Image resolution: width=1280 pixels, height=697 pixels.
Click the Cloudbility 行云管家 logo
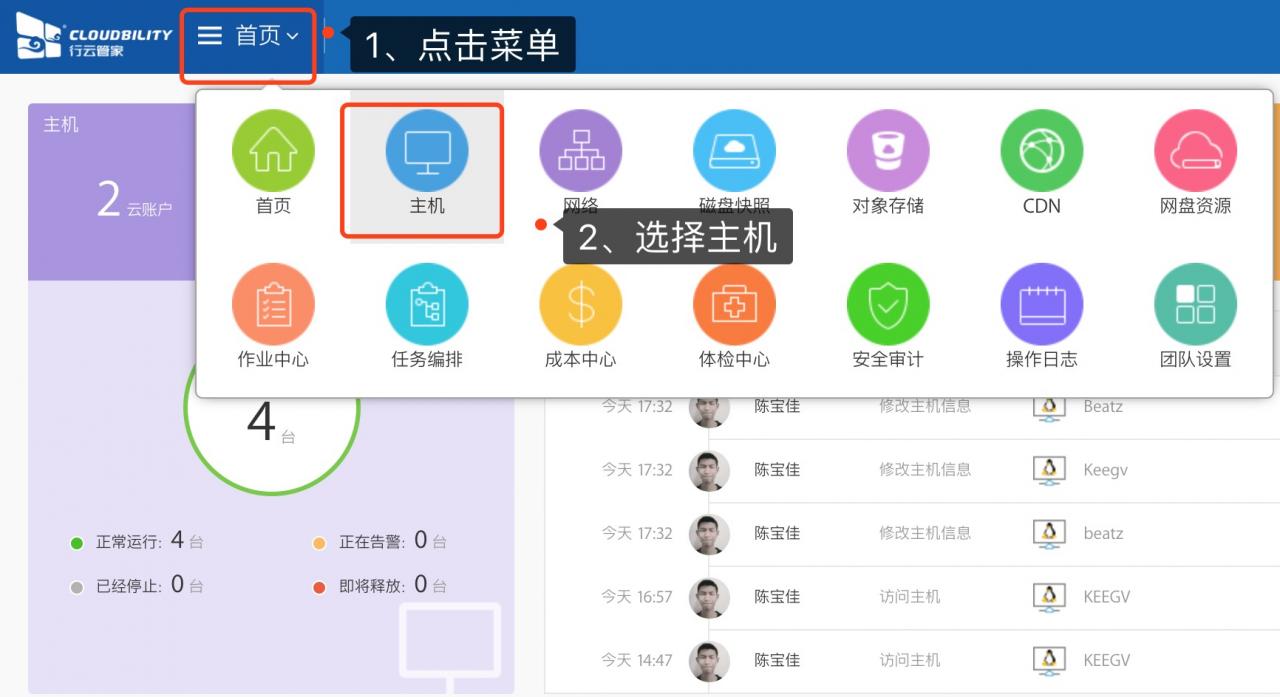[x=94, y=37]
